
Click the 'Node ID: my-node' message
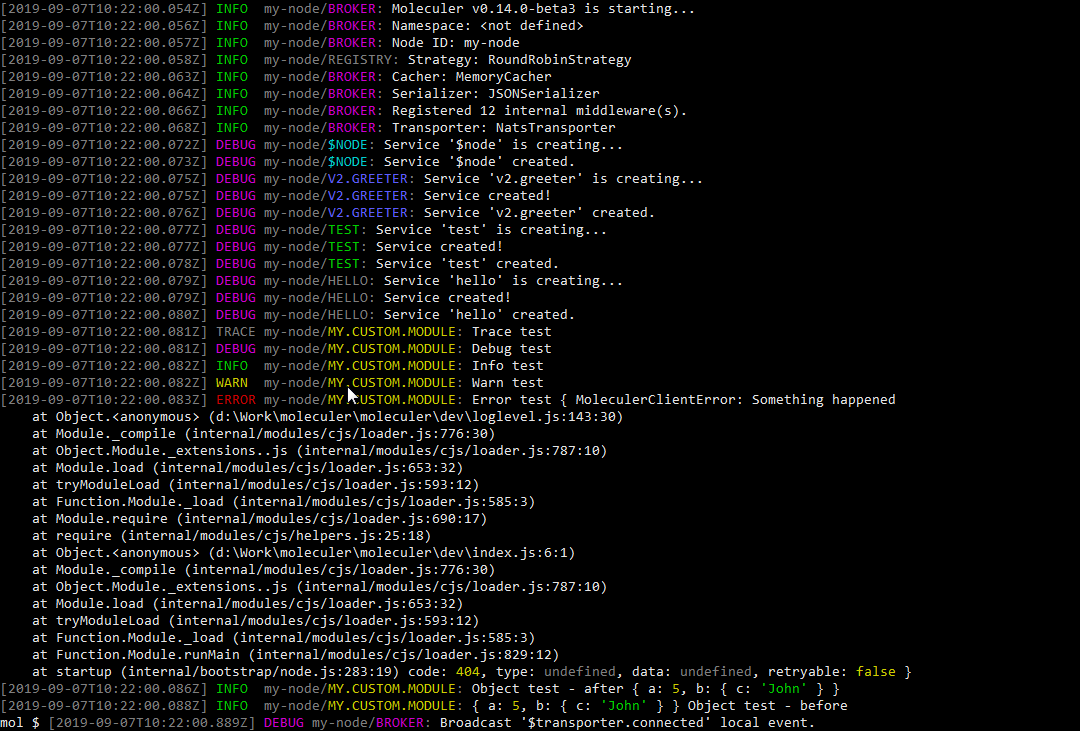[x=455, y=43]
